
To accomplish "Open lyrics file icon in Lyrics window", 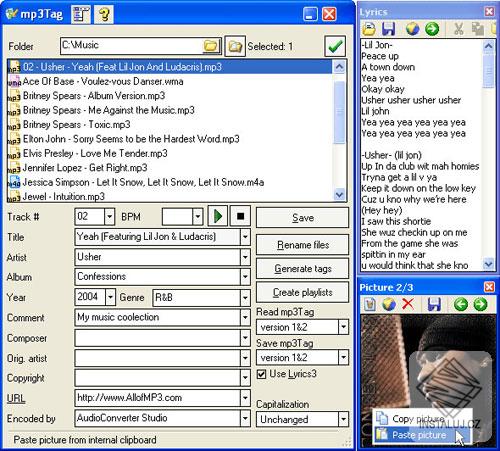I will 369,29.
